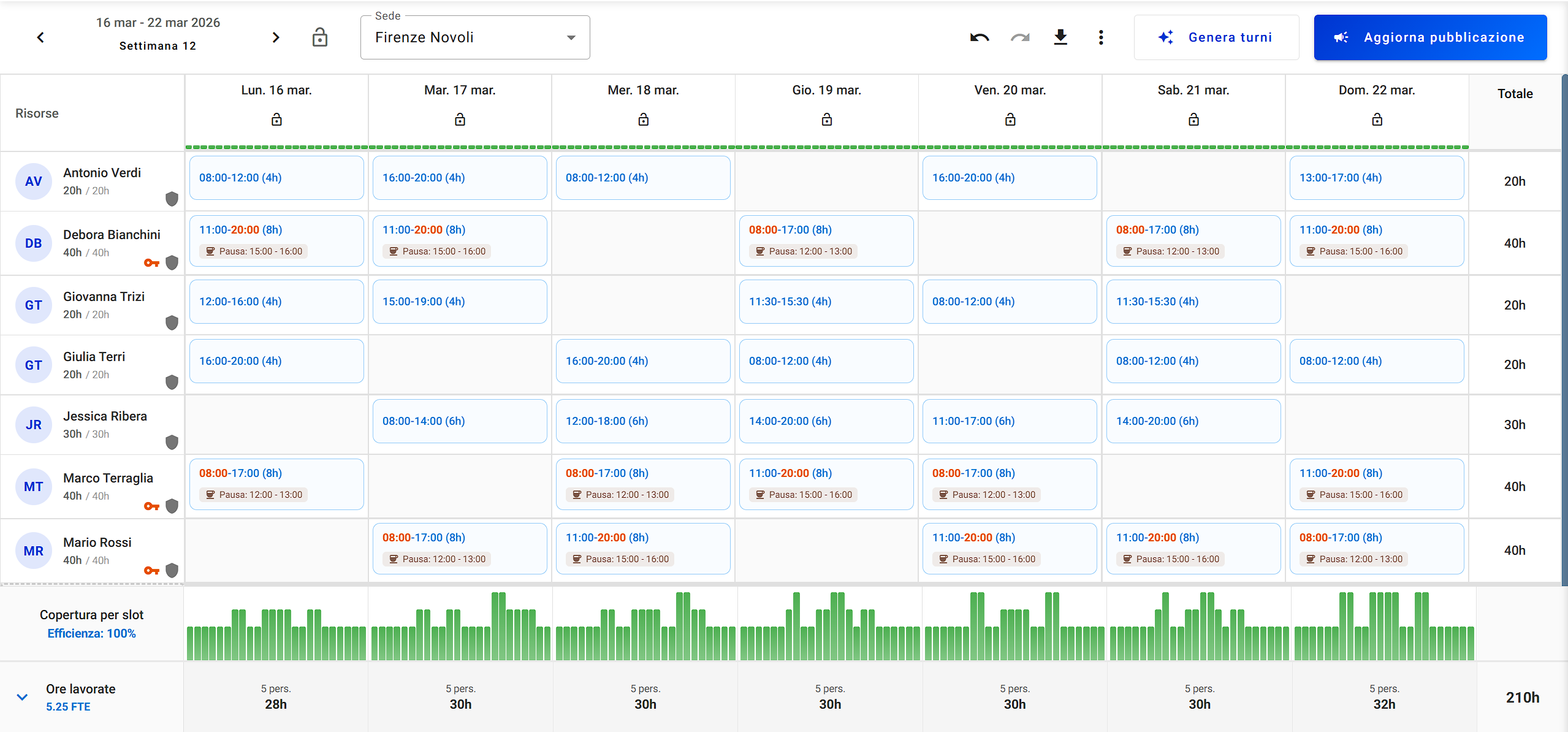Image resolution: width=1568 pixels, height=732 pixels.
Task: Go to the next week arrow
Action: (276, 37)
